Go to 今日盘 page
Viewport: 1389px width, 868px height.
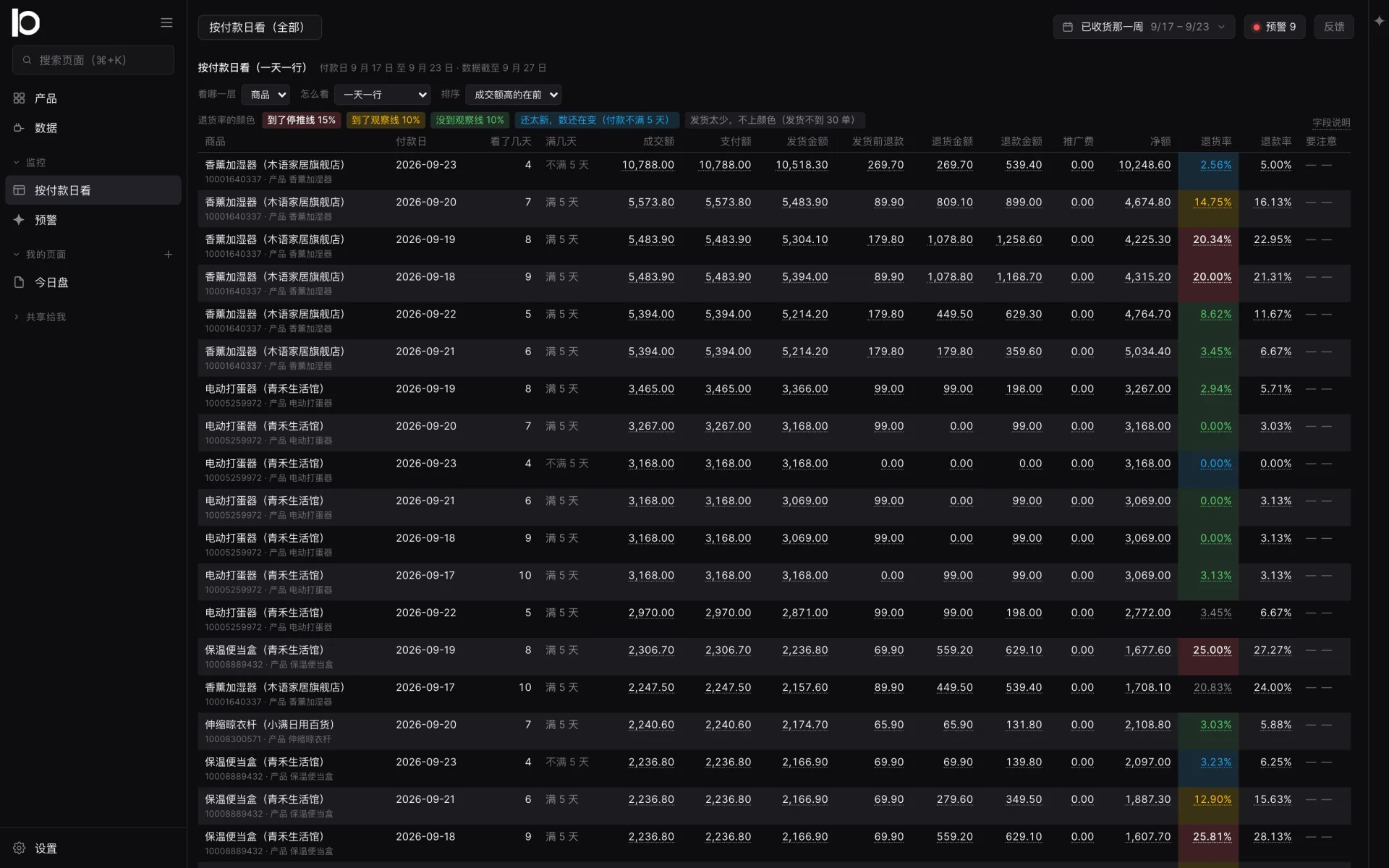pyautogui.click(x=93, y=282)
